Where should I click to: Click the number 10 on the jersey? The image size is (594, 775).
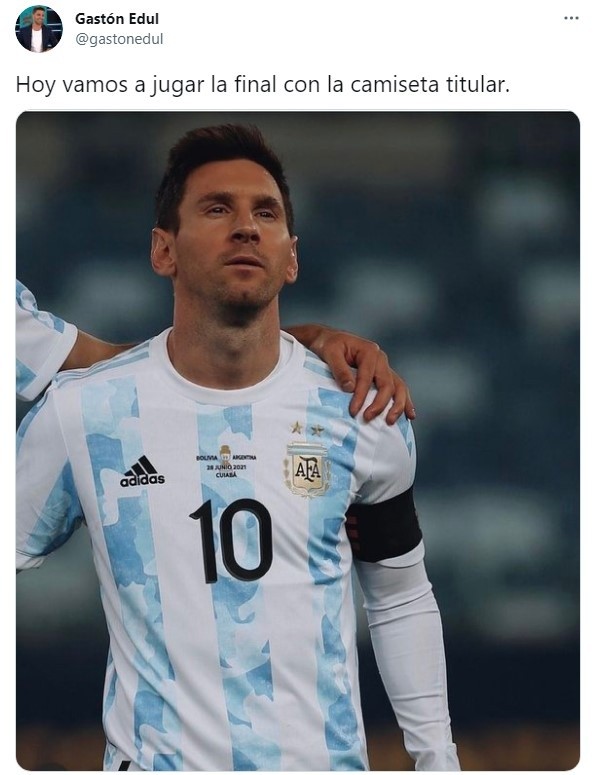click(231, 540)
